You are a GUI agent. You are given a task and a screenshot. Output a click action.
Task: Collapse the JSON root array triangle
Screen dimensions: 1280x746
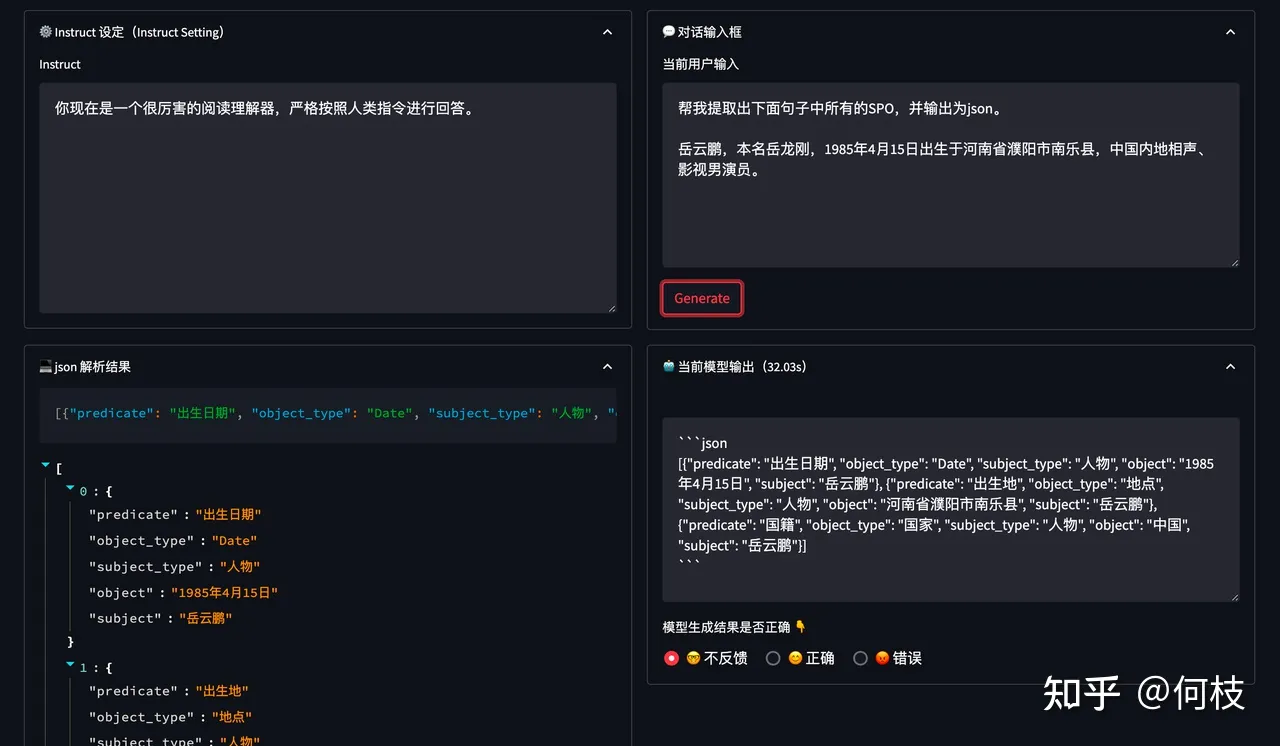point(45,465)
